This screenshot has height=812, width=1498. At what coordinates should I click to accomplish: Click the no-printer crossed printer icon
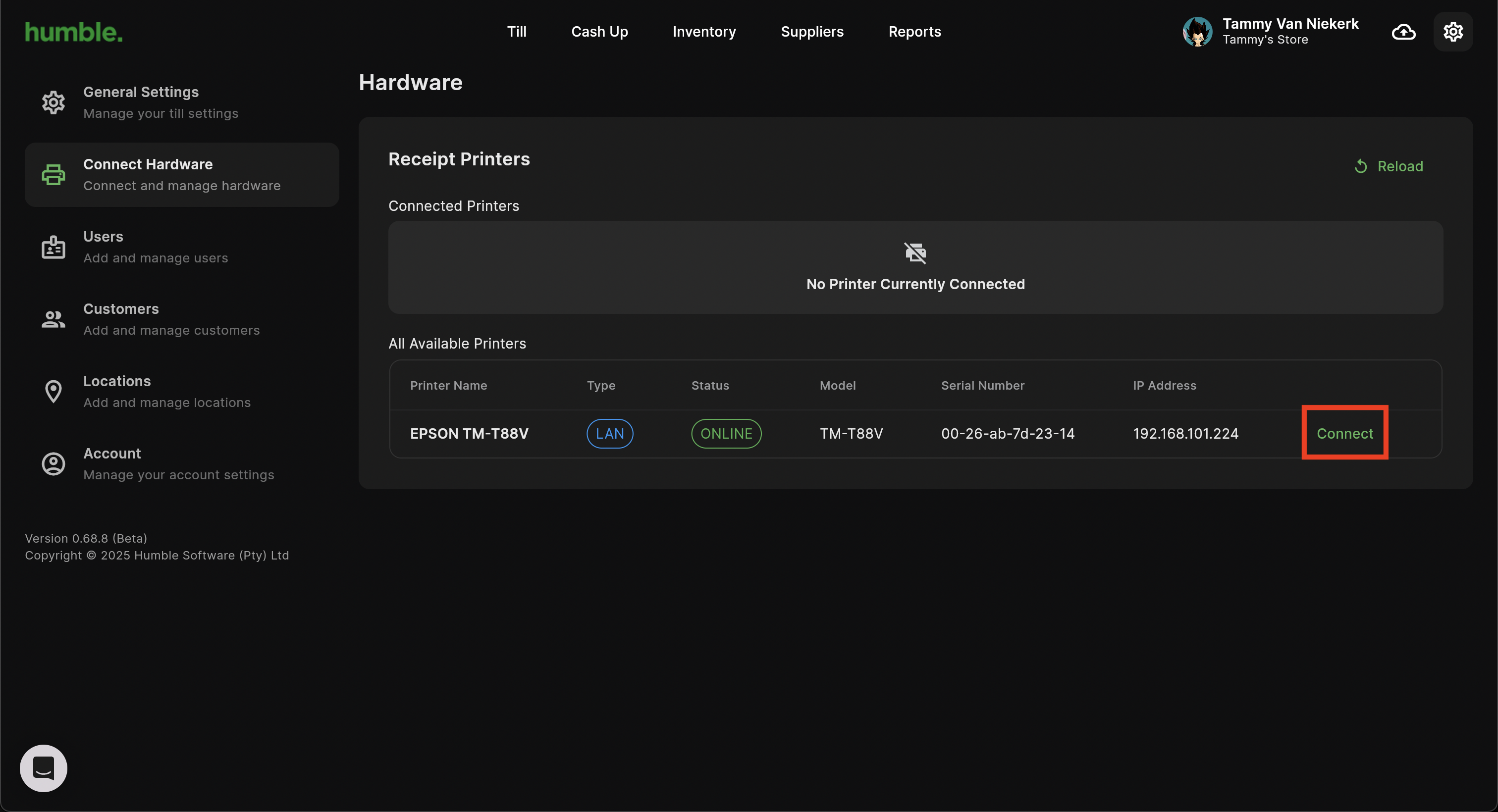click(915, 253)
